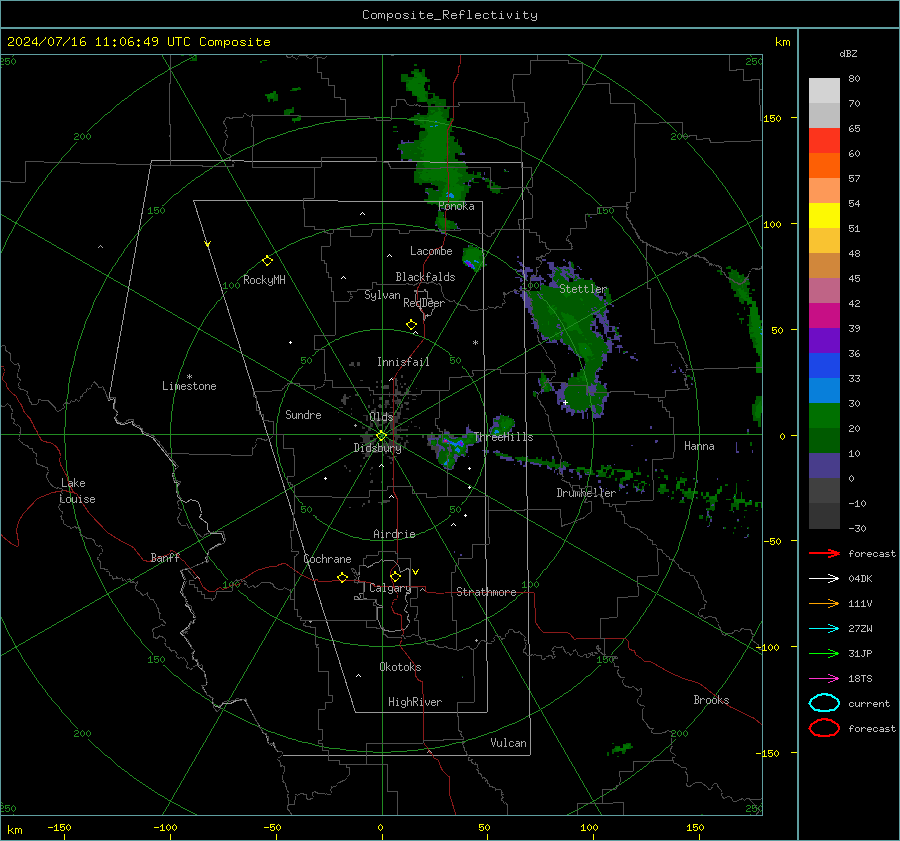
Task: Click the Hanna town label
Action: point(699,446)
